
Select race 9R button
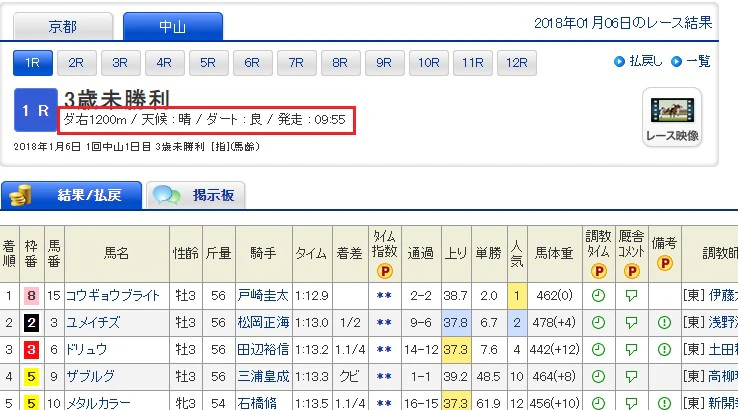(x=385, y=63)
